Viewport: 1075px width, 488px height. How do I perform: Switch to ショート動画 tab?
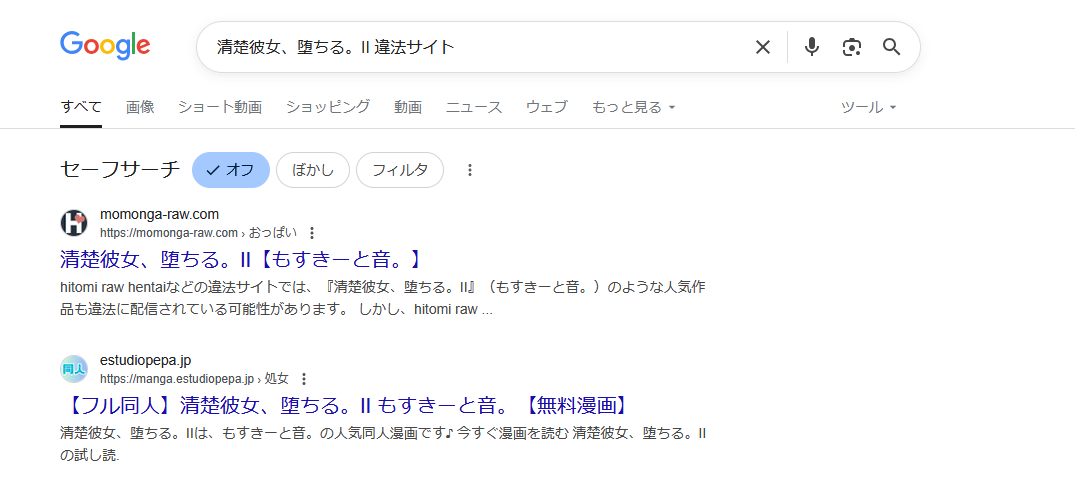coord(220,107)
